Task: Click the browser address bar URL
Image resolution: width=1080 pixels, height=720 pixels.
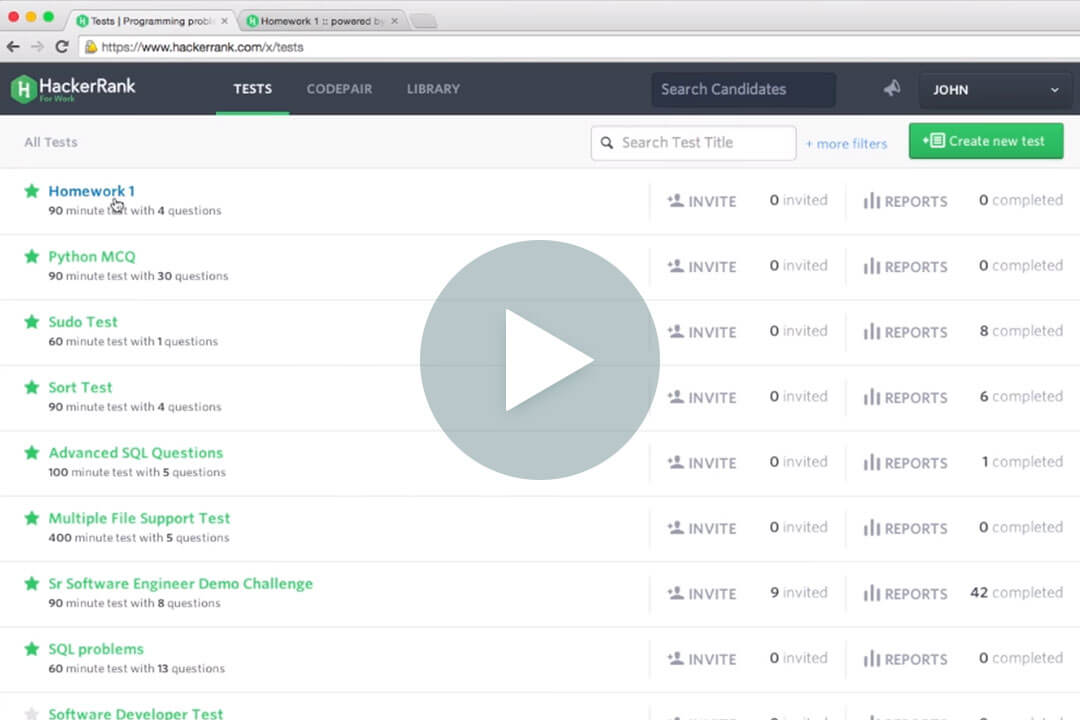Action: (202, 47)
